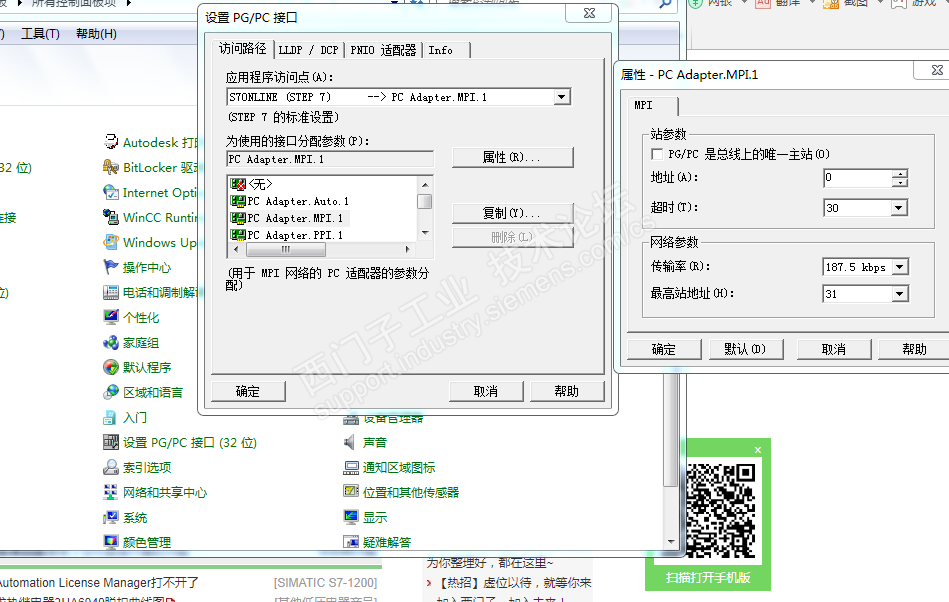Click 帮助 in 属性 PC Adapter dialog
Viewport: 949px width, 602px height.
point(915,349)
